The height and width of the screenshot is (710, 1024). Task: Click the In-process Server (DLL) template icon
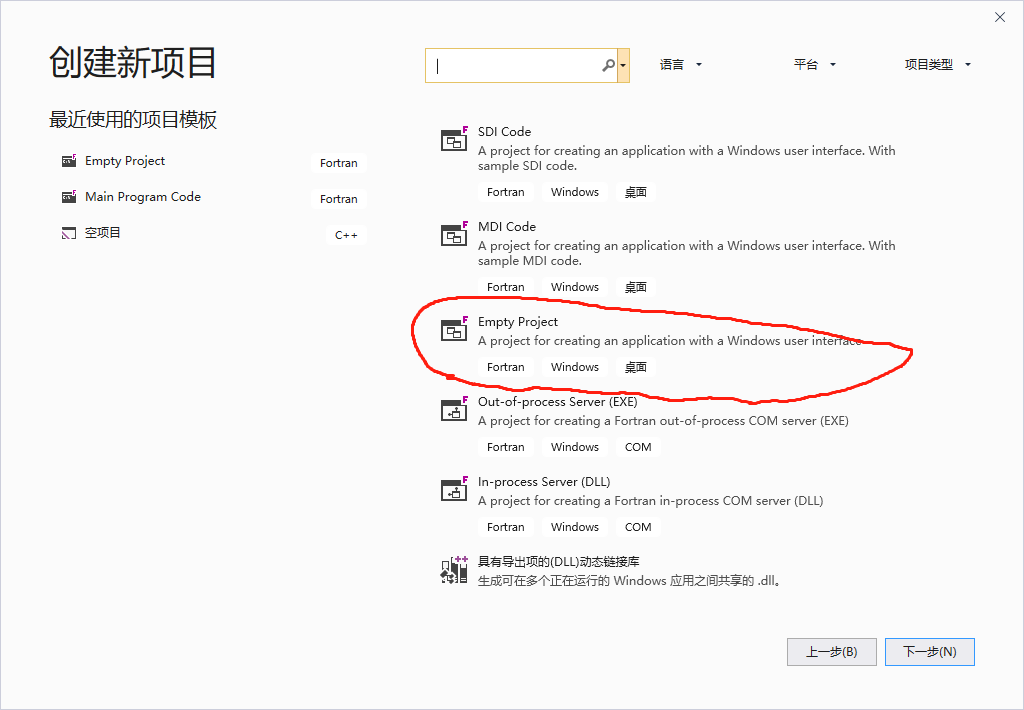tap(454, 490)
